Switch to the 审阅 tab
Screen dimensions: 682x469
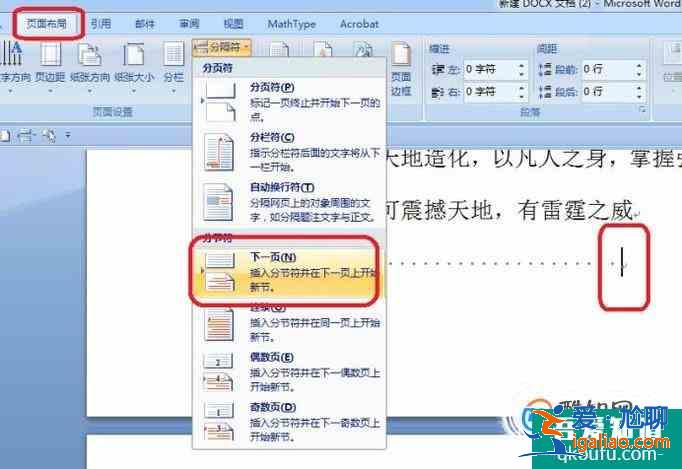189,23
